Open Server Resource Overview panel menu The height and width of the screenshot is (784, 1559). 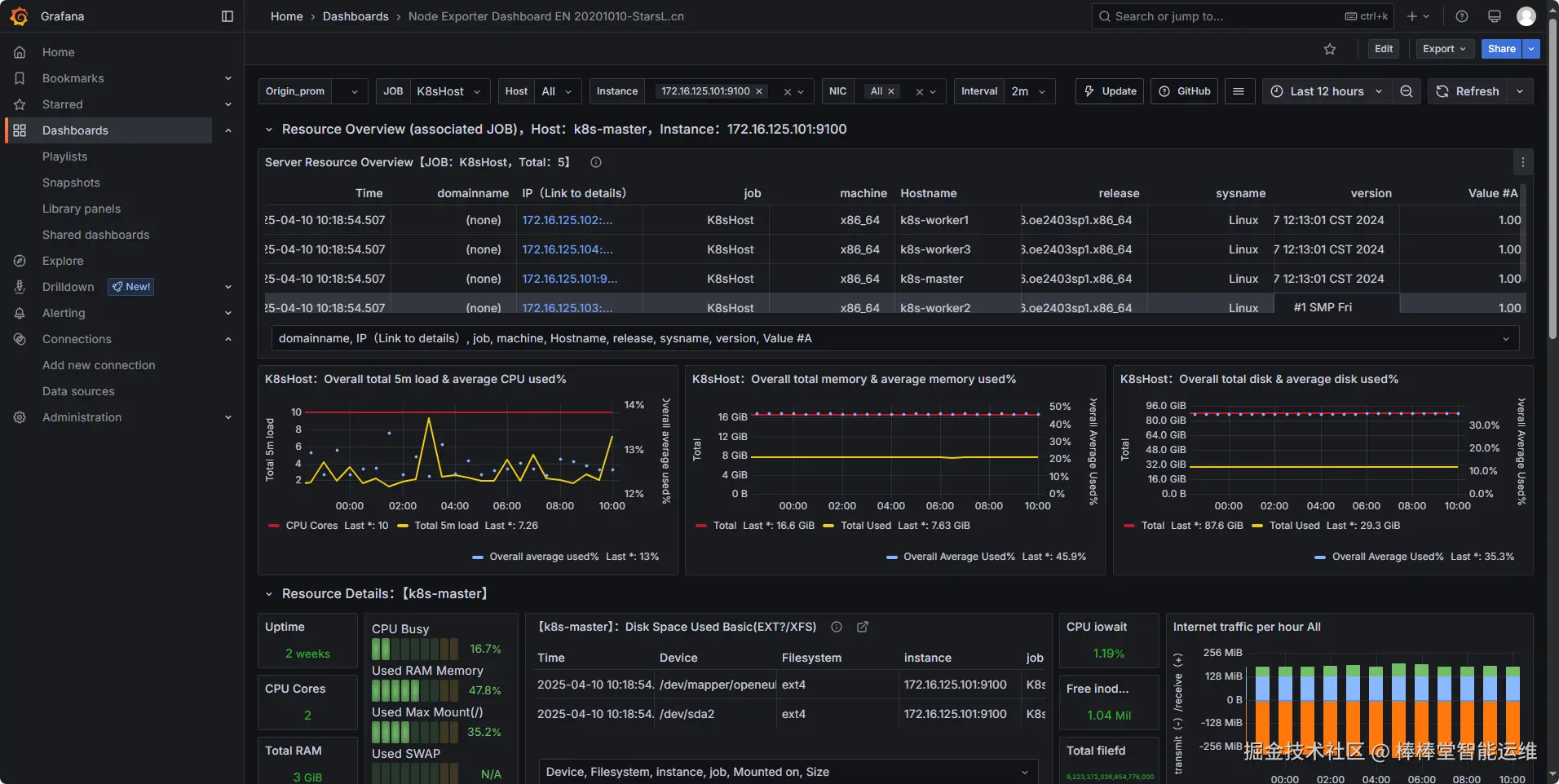point(1522,163)
